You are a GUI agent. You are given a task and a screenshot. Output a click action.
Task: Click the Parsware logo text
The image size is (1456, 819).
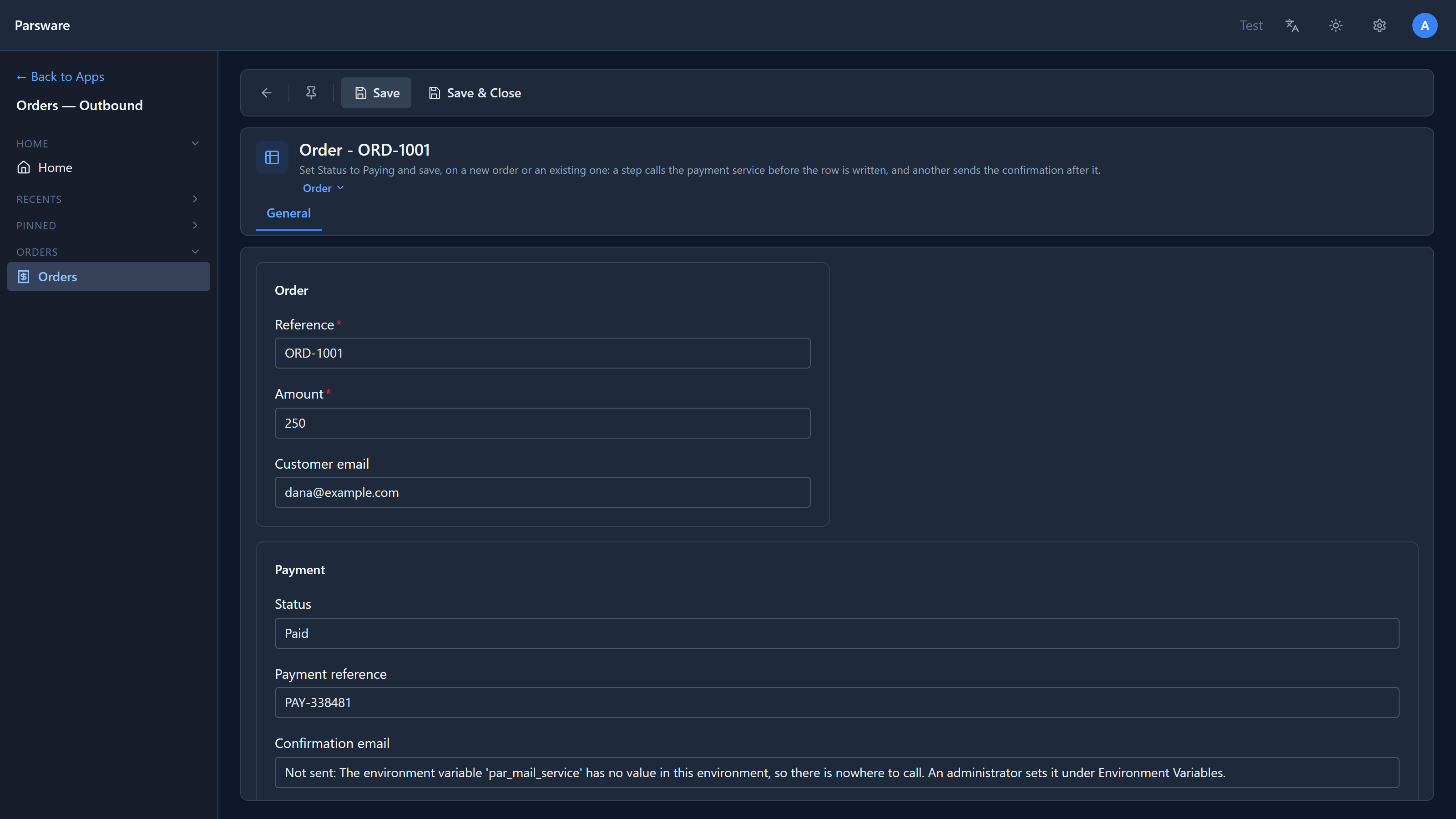[42, 25]
